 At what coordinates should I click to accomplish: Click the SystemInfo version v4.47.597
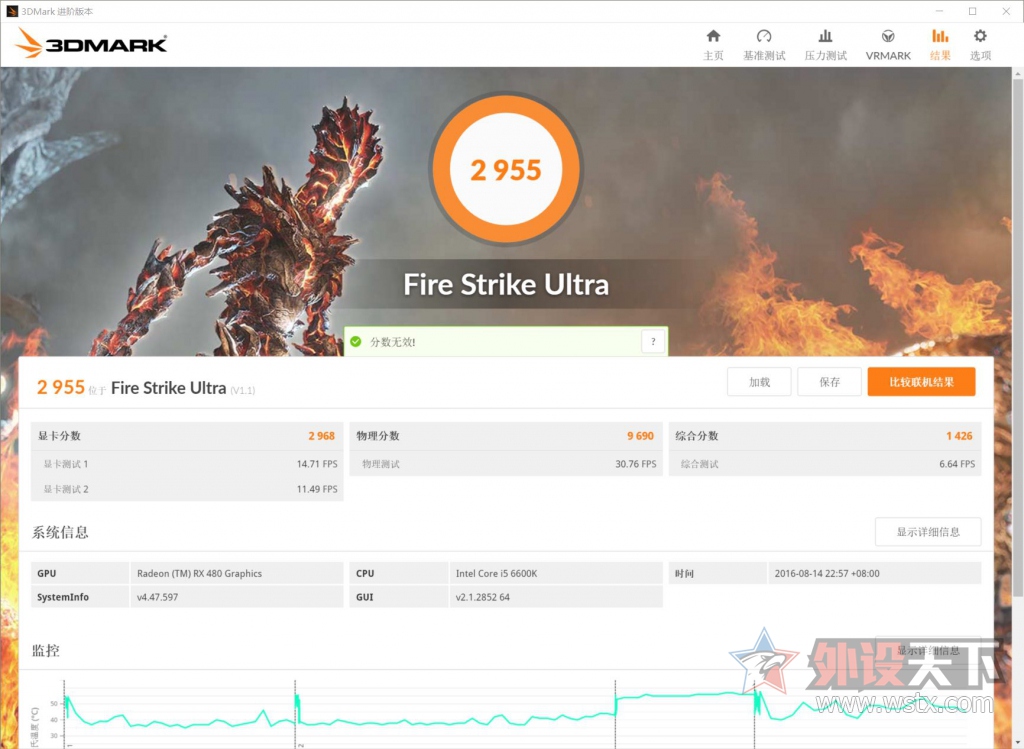click(157, 597)
